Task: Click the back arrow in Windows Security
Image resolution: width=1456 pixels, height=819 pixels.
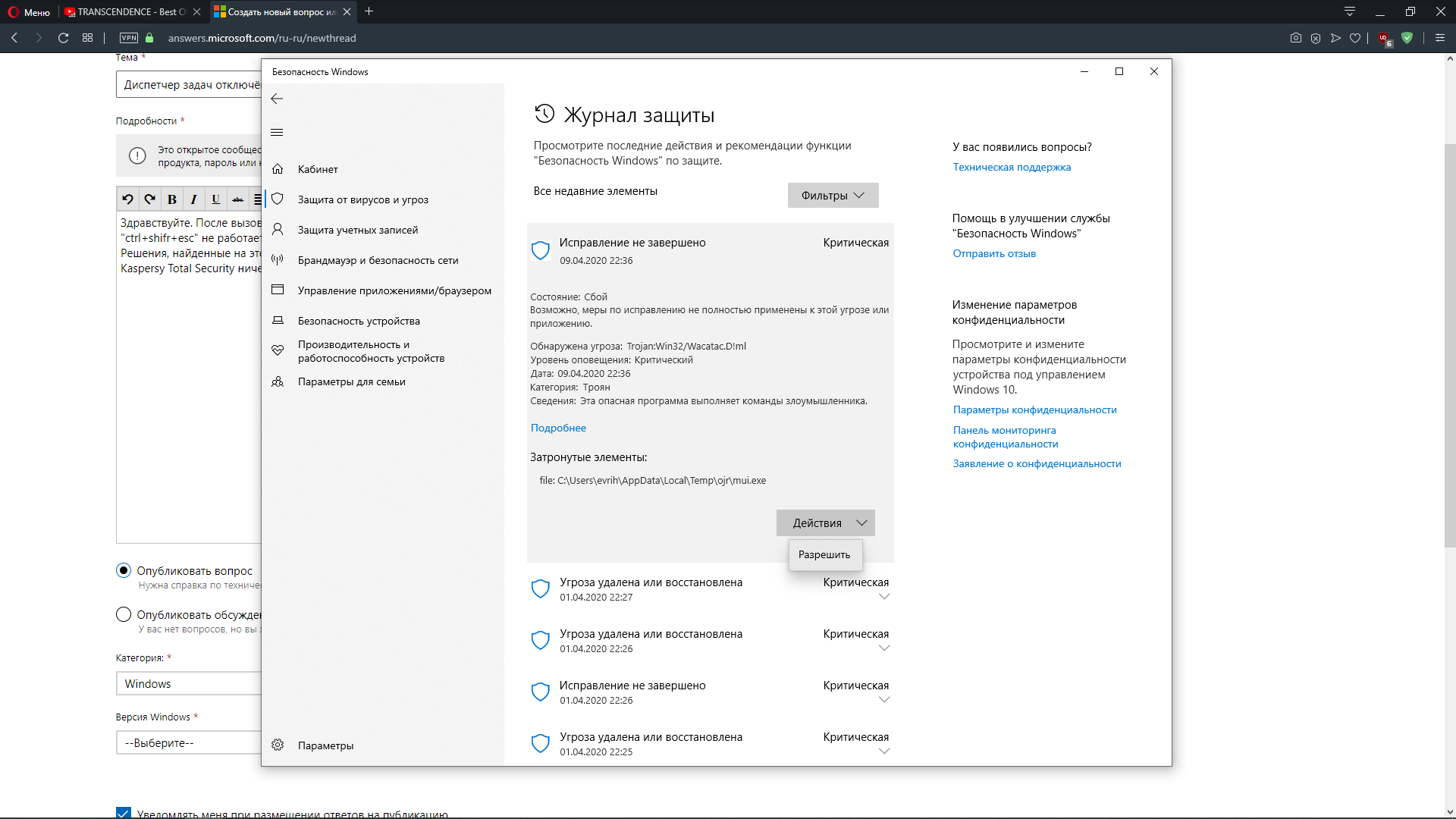Action: tap(277, 99)
